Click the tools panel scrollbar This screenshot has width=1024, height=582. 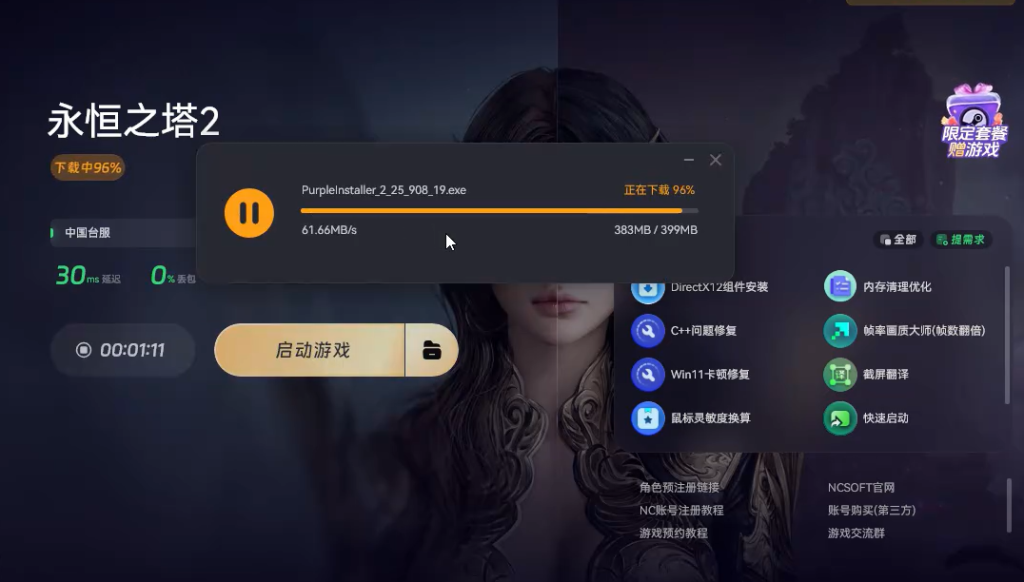tap(1008, 335)
